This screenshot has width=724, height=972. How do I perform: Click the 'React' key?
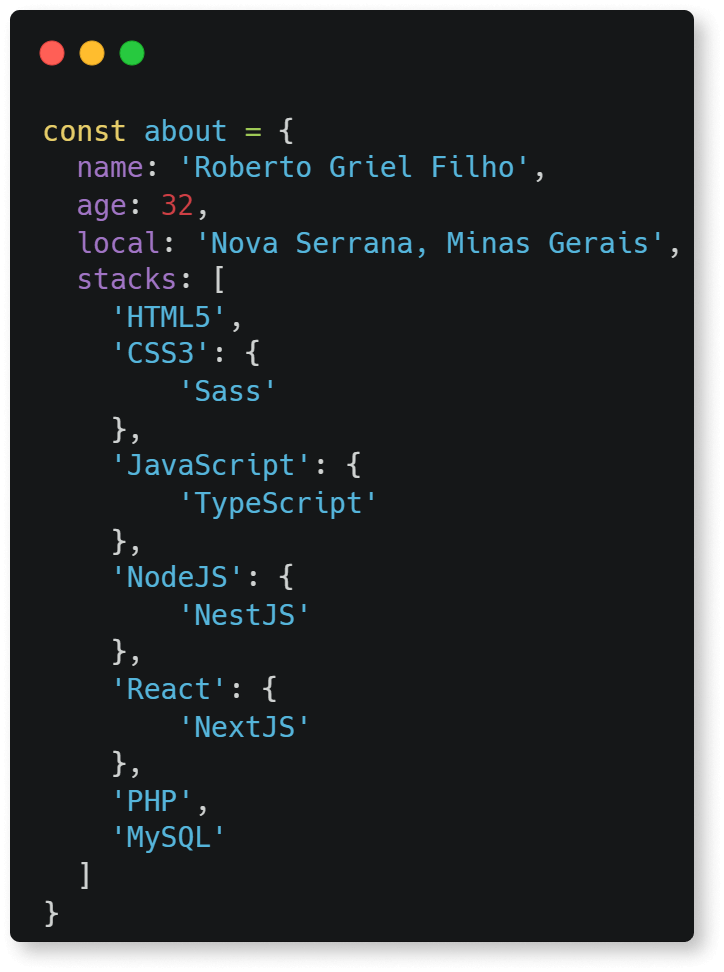click(x=169, y=689)
